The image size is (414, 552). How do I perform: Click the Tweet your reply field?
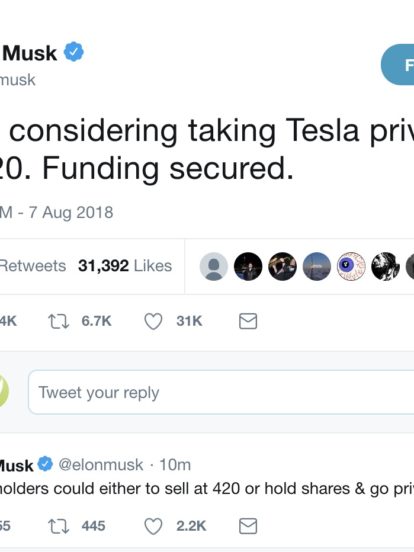click(221, 392)
